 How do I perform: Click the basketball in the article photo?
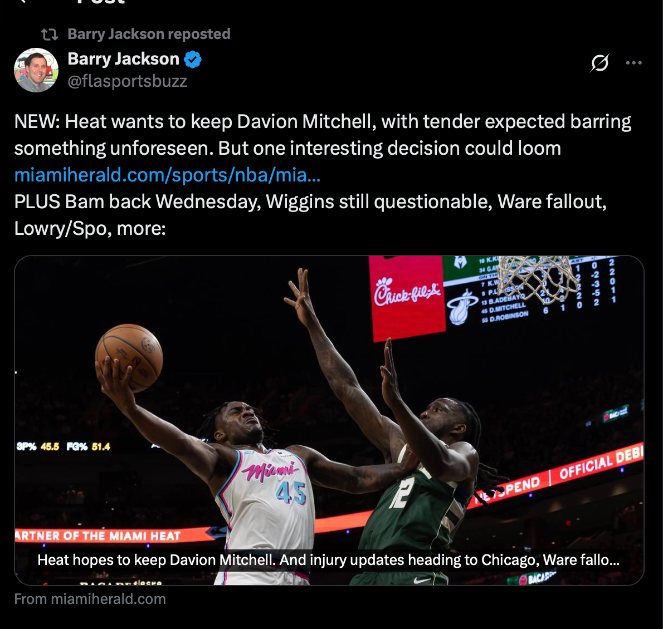[x=129, y=358]
